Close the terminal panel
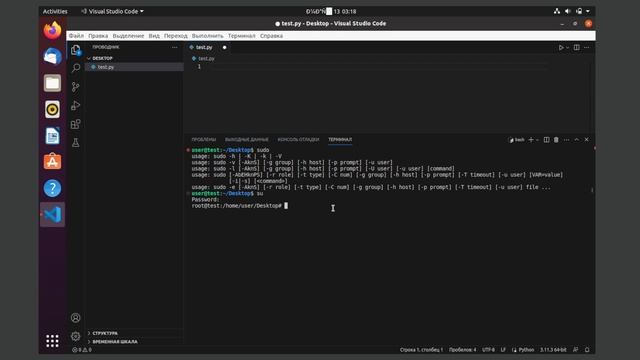 click(x=587, y=140)
